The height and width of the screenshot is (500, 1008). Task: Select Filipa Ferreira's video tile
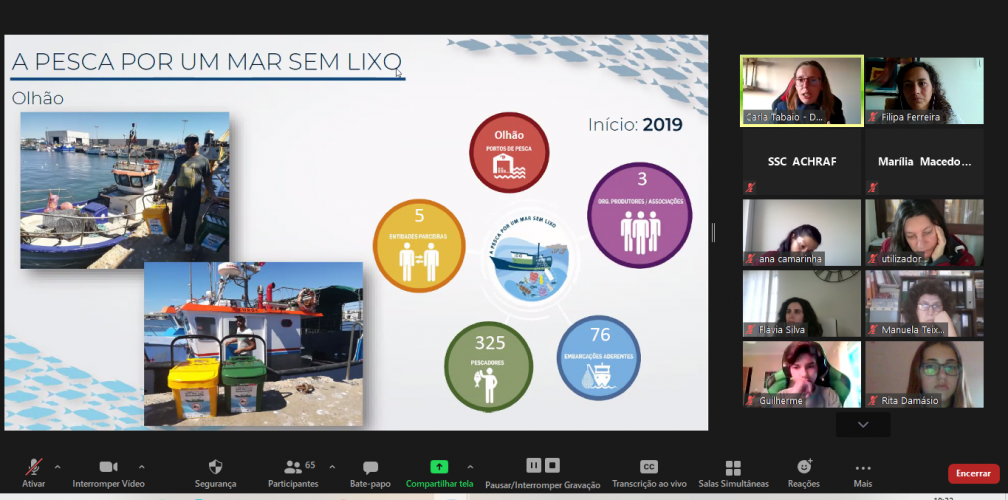924,91
